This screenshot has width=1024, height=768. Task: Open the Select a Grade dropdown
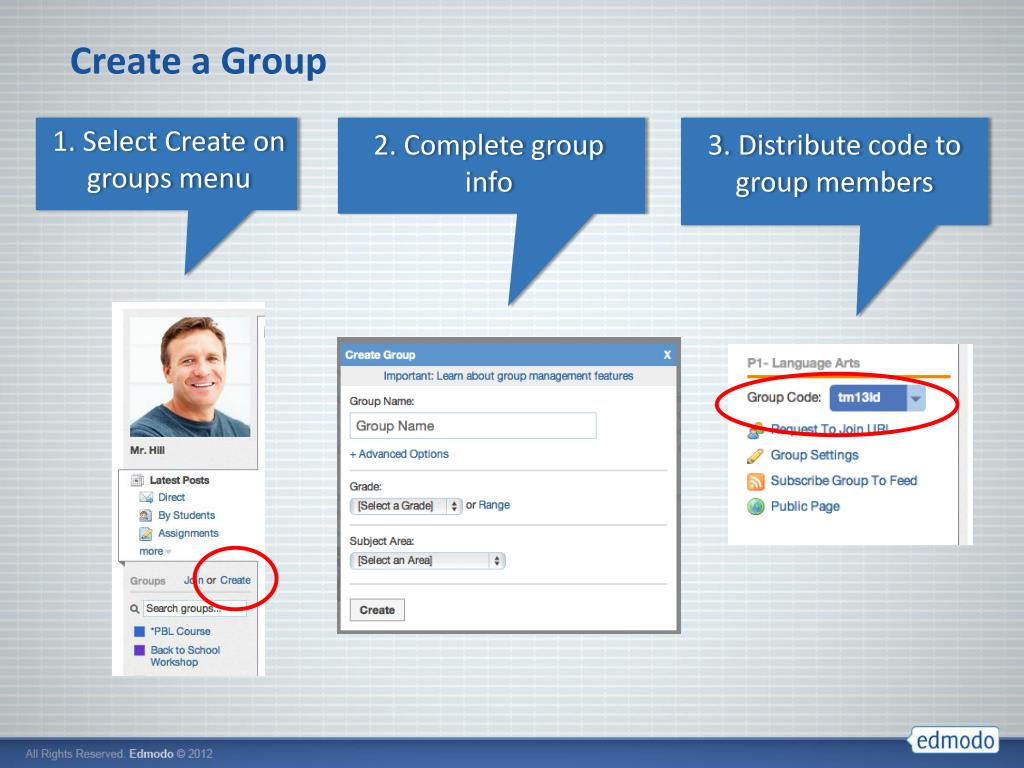[406, 505]
